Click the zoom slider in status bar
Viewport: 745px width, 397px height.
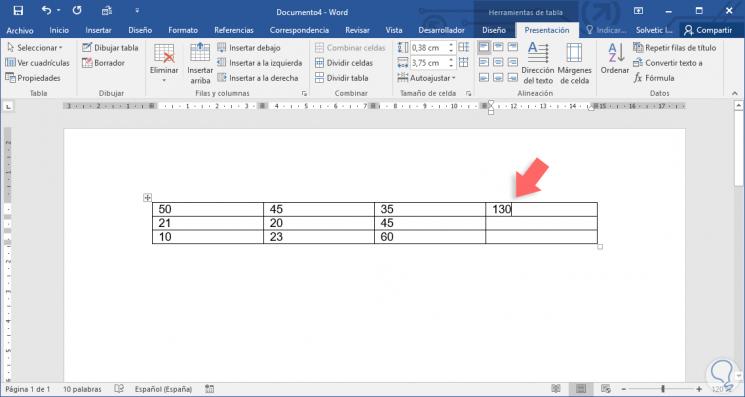pos(663,389)
